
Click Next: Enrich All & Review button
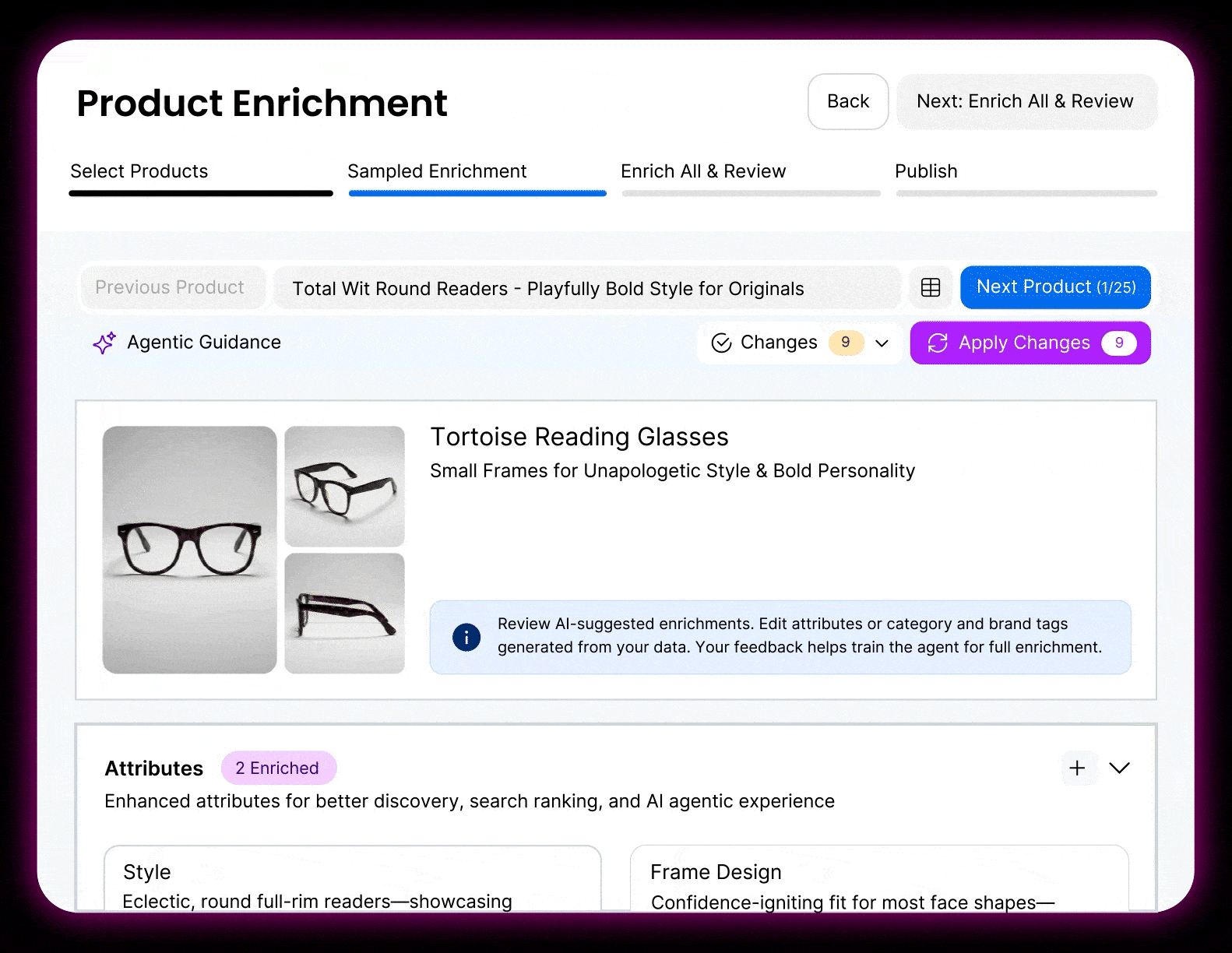(x=1026, y=102)
